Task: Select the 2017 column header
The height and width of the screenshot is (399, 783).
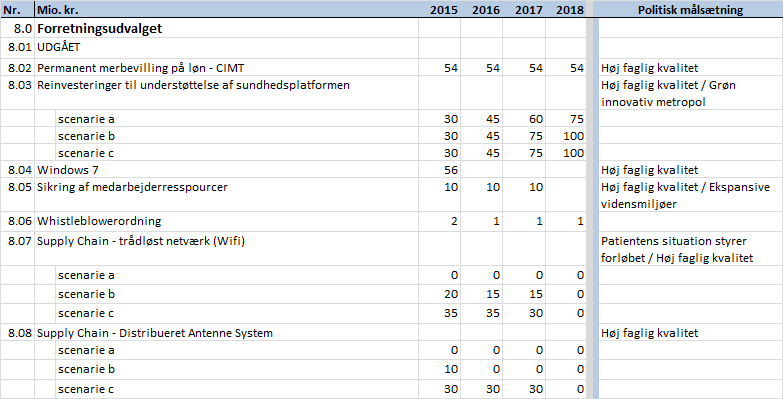Action: click(524, 9)
